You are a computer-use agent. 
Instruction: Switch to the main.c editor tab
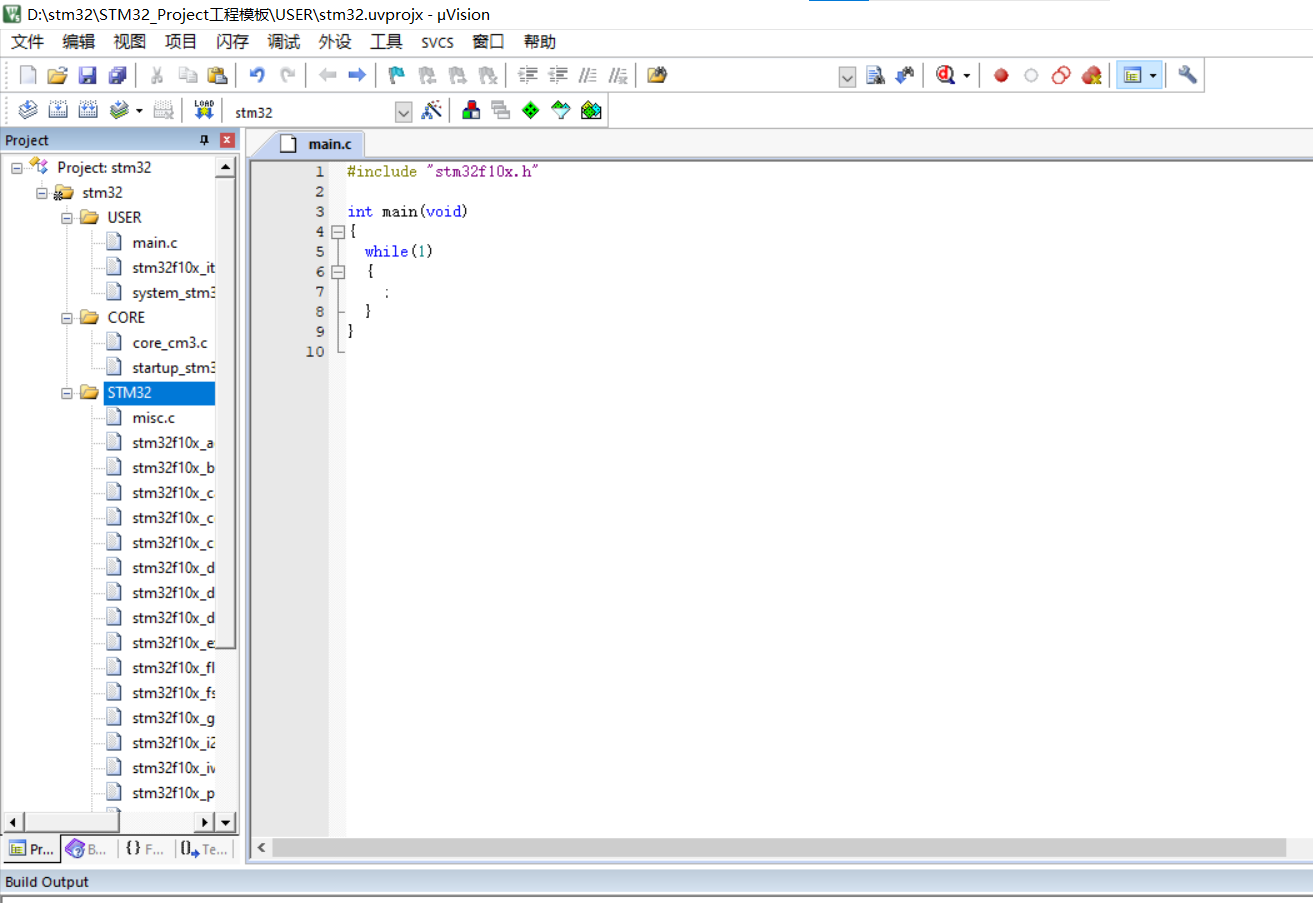[x=318, y=144]
